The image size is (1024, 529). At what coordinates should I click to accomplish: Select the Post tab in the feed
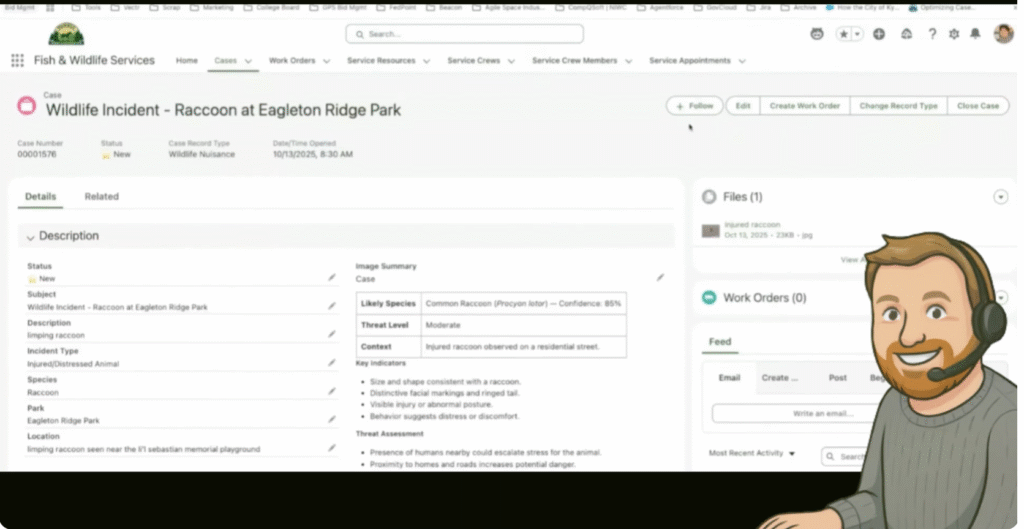[x=837, y=378]
